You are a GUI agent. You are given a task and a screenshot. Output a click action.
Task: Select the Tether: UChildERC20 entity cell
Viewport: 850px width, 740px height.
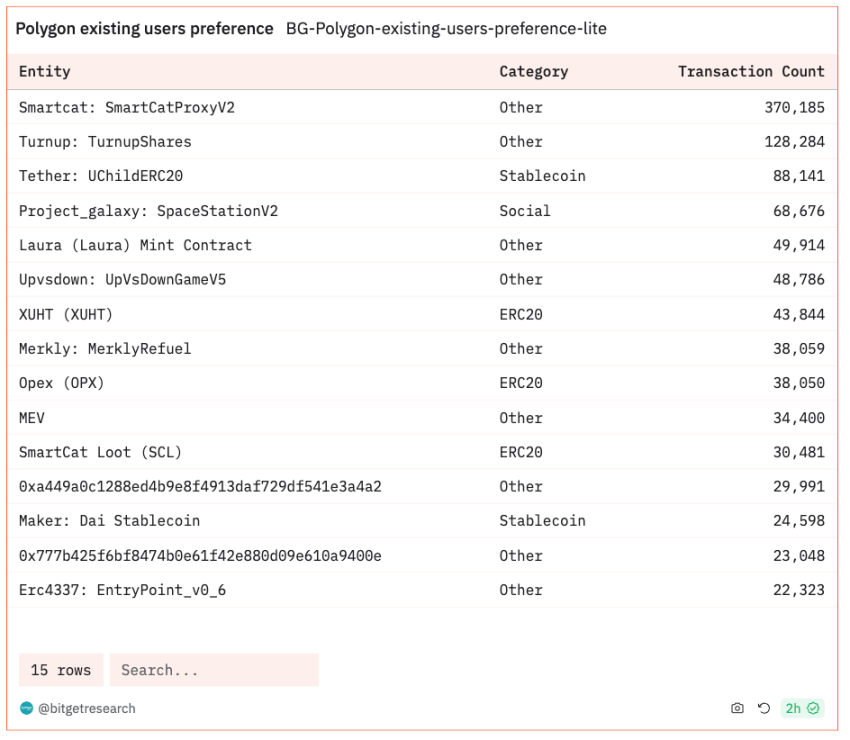coord(101,176)
